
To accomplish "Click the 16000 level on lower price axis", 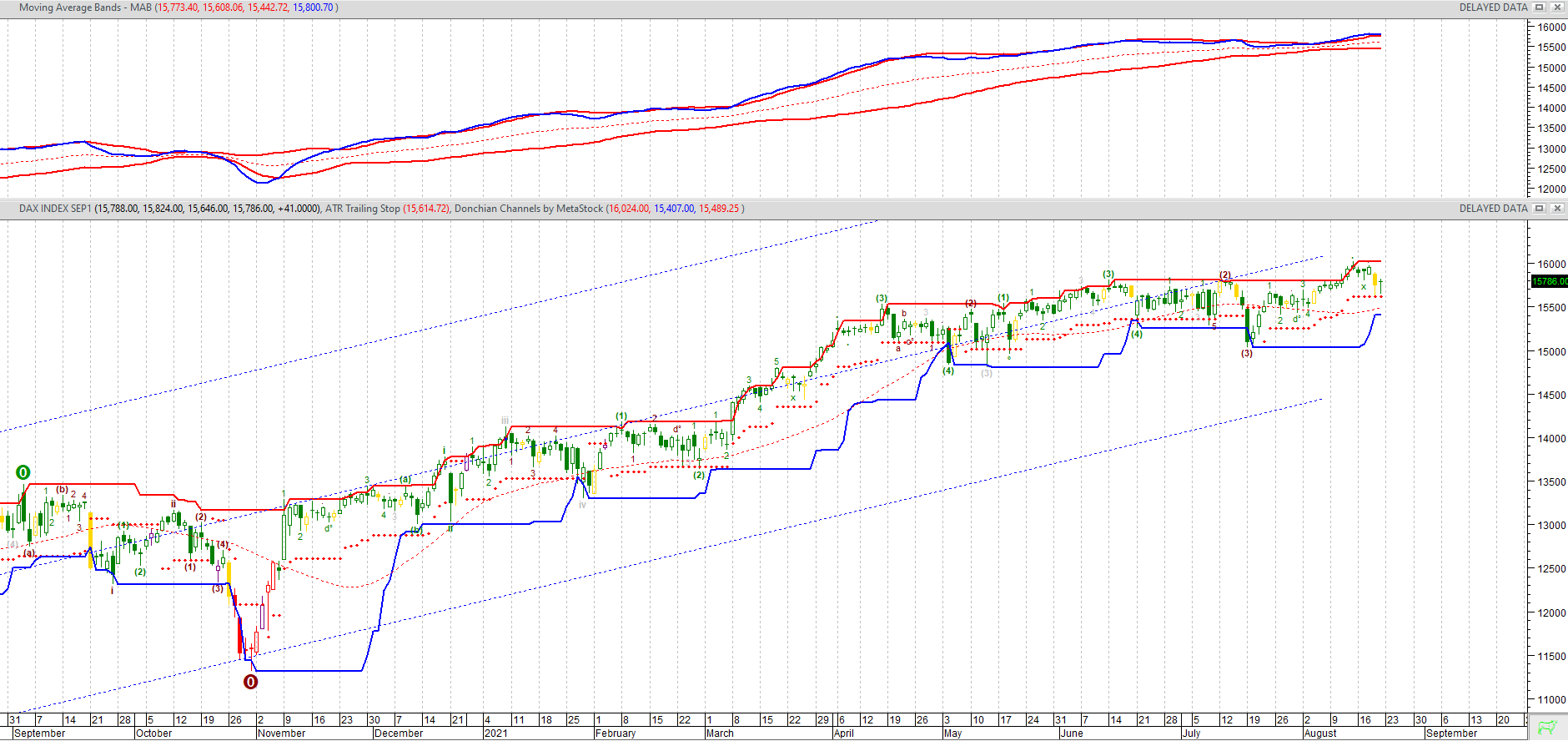I will tap(1551, 264).
